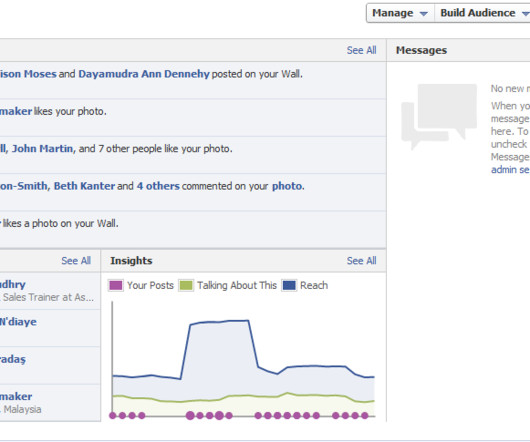Viewport: 530px width, 442px height.
Task: See all Insights data
Action: (x=361, y=261)
